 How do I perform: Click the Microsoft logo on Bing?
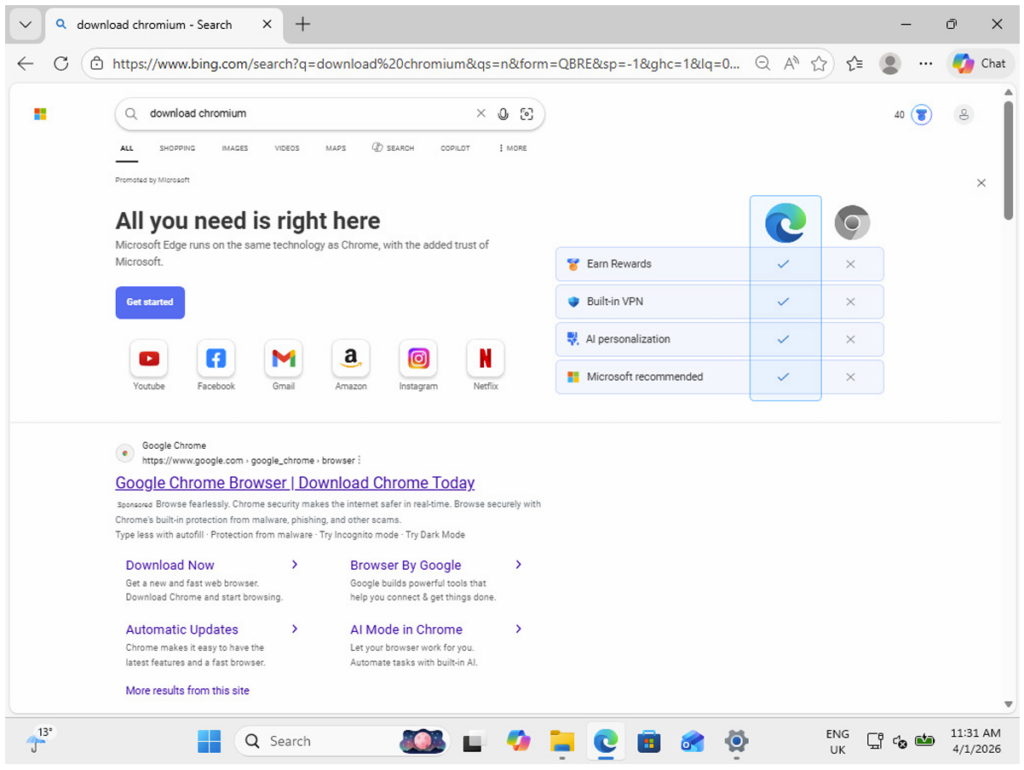tap(40, 114)
